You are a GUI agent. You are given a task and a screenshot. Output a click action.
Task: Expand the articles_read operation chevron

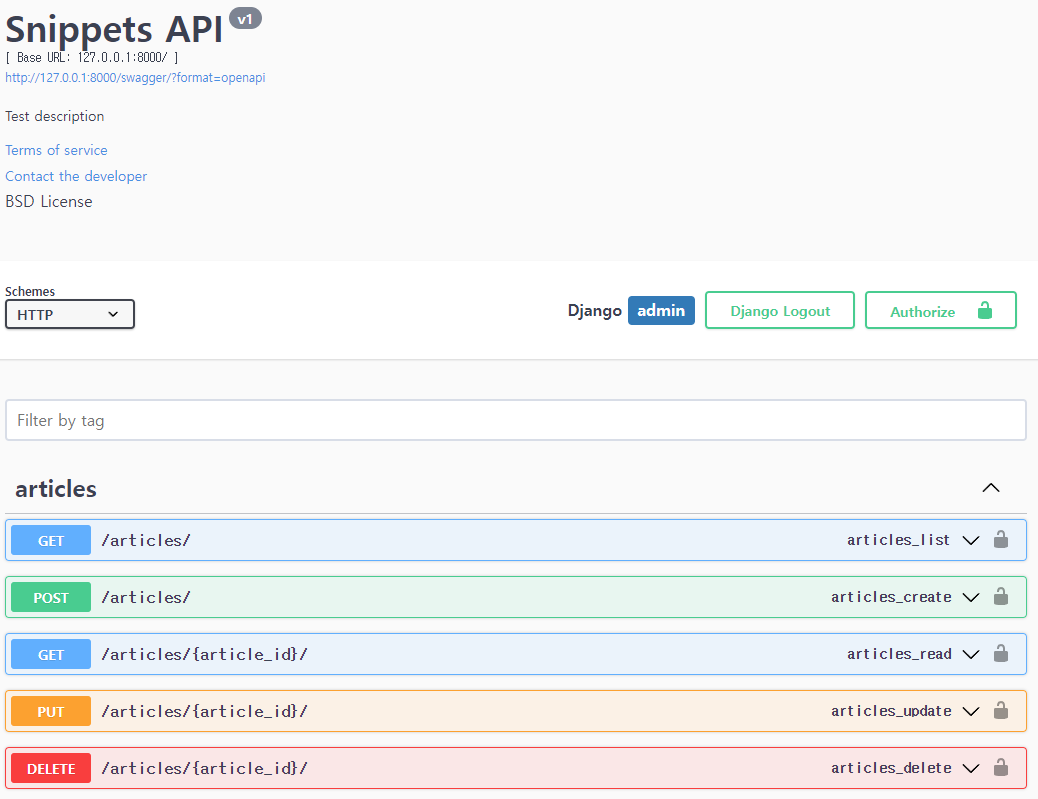[970, 654]
